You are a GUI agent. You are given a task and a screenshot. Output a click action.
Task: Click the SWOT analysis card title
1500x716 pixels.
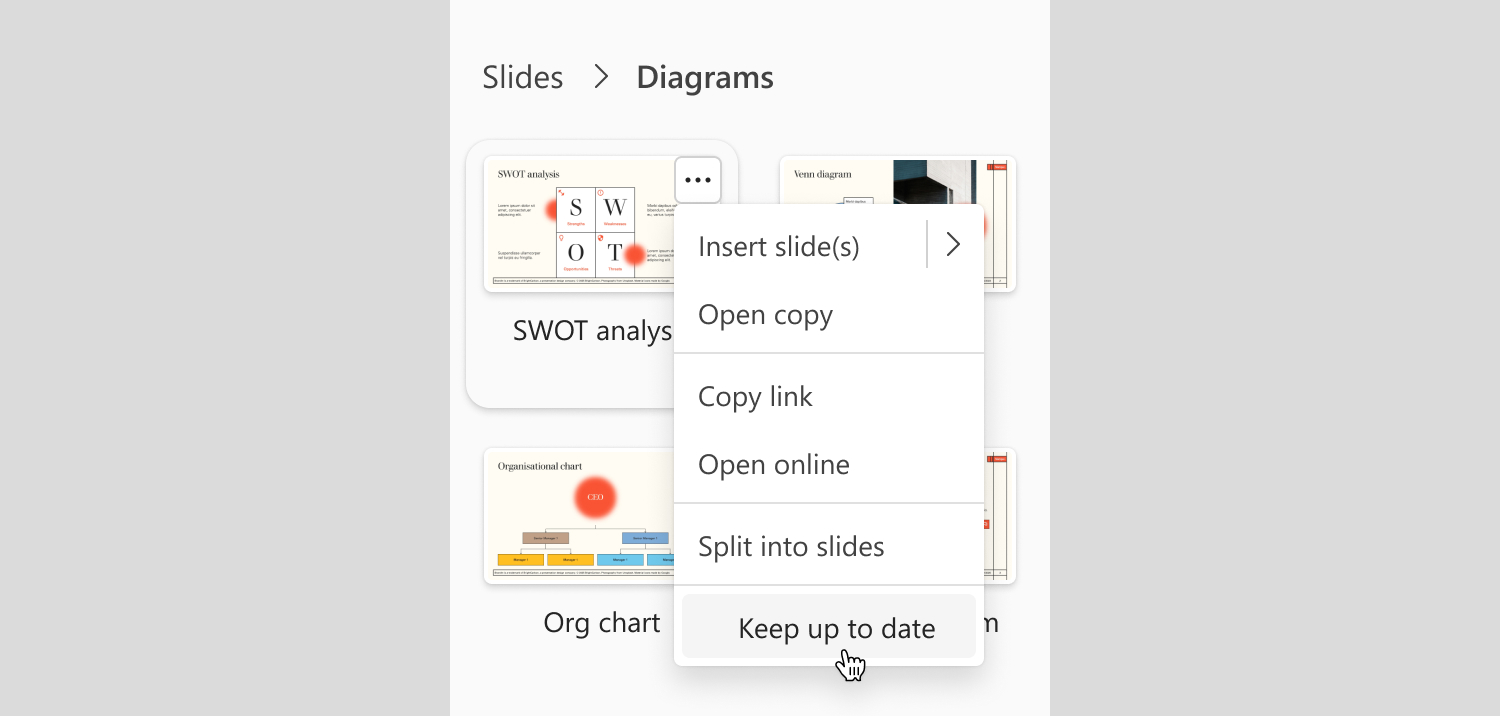click(592, 331)
